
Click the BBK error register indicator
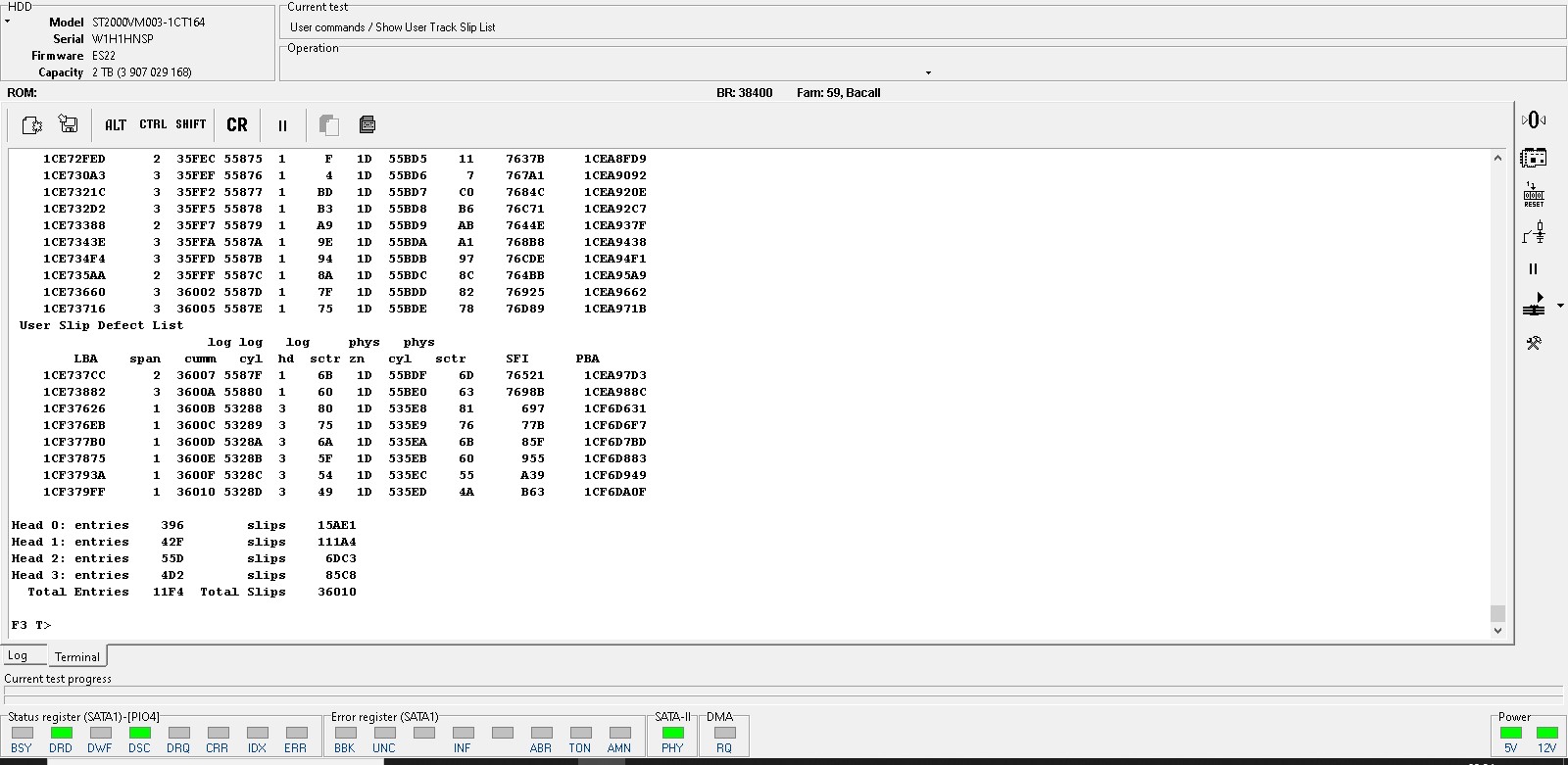[x=345, y=733]
